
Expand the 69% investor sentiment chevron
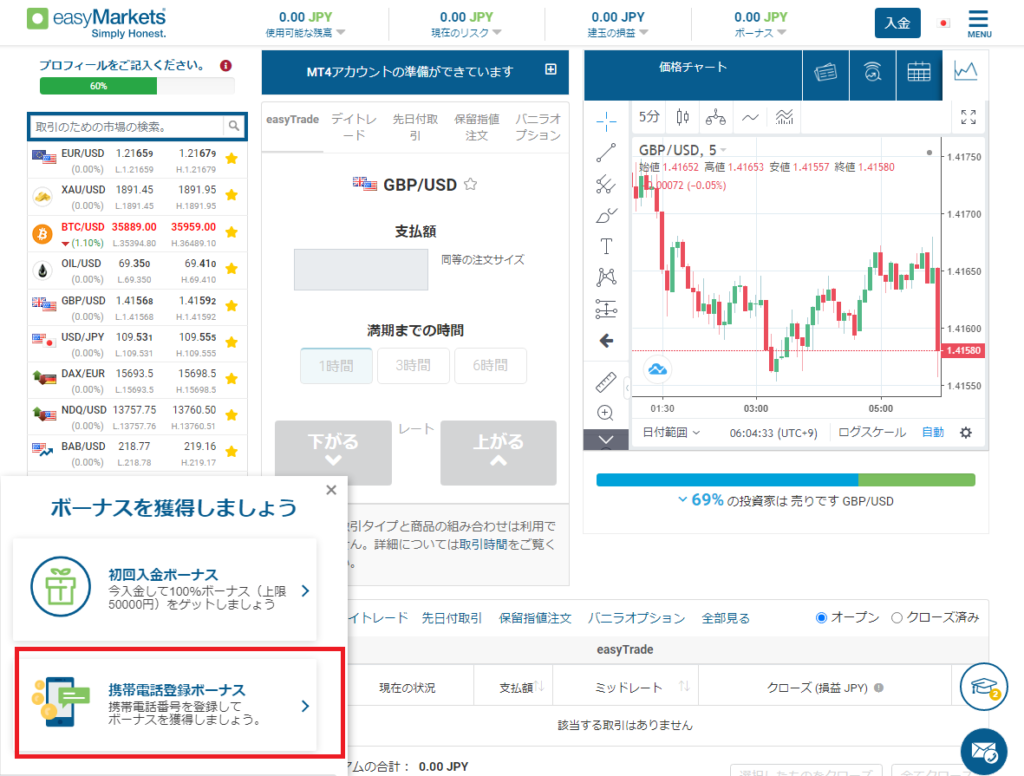(682, 500)
